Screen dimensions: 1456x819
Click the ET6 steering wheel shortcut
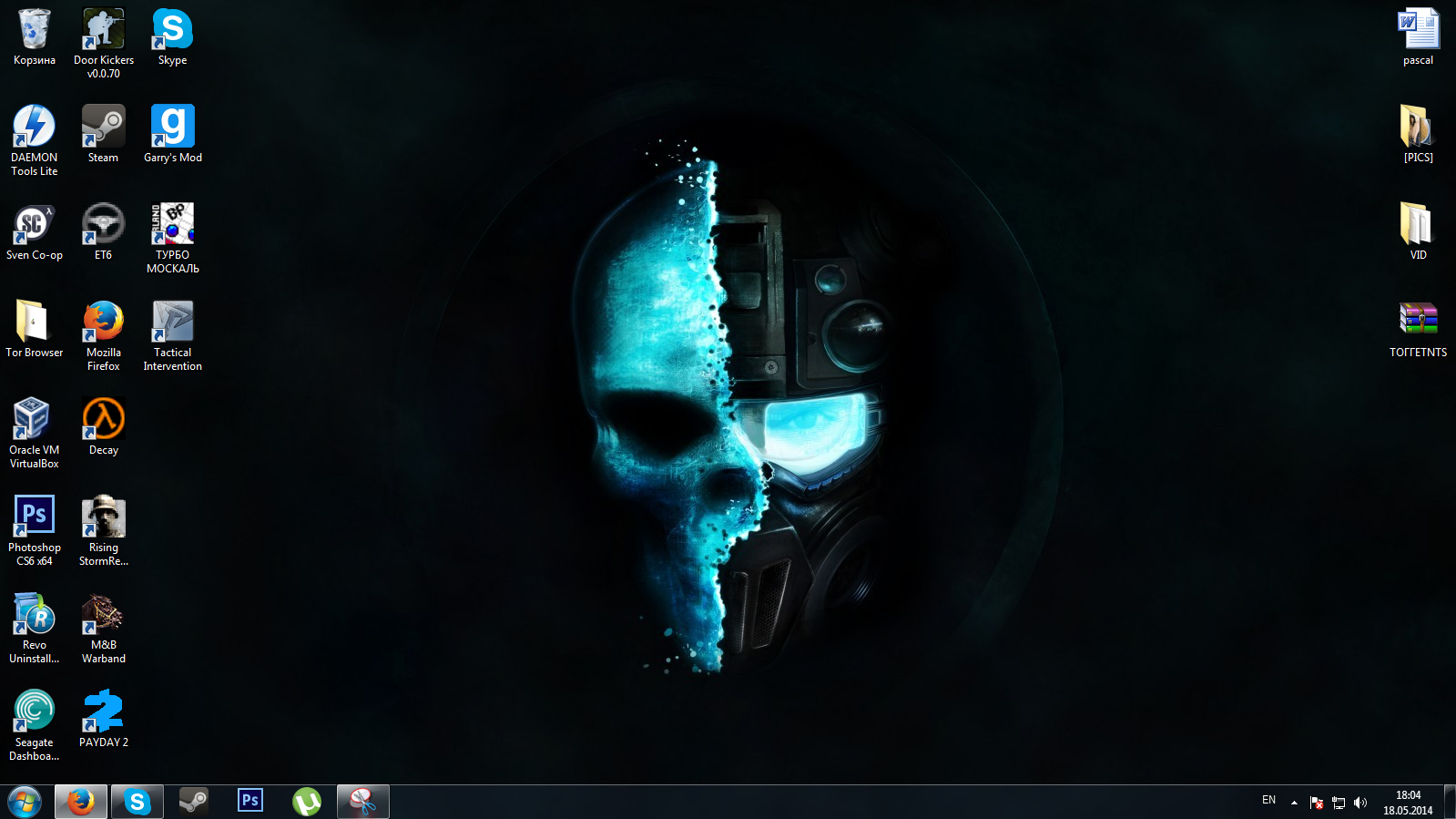point(104,232)
